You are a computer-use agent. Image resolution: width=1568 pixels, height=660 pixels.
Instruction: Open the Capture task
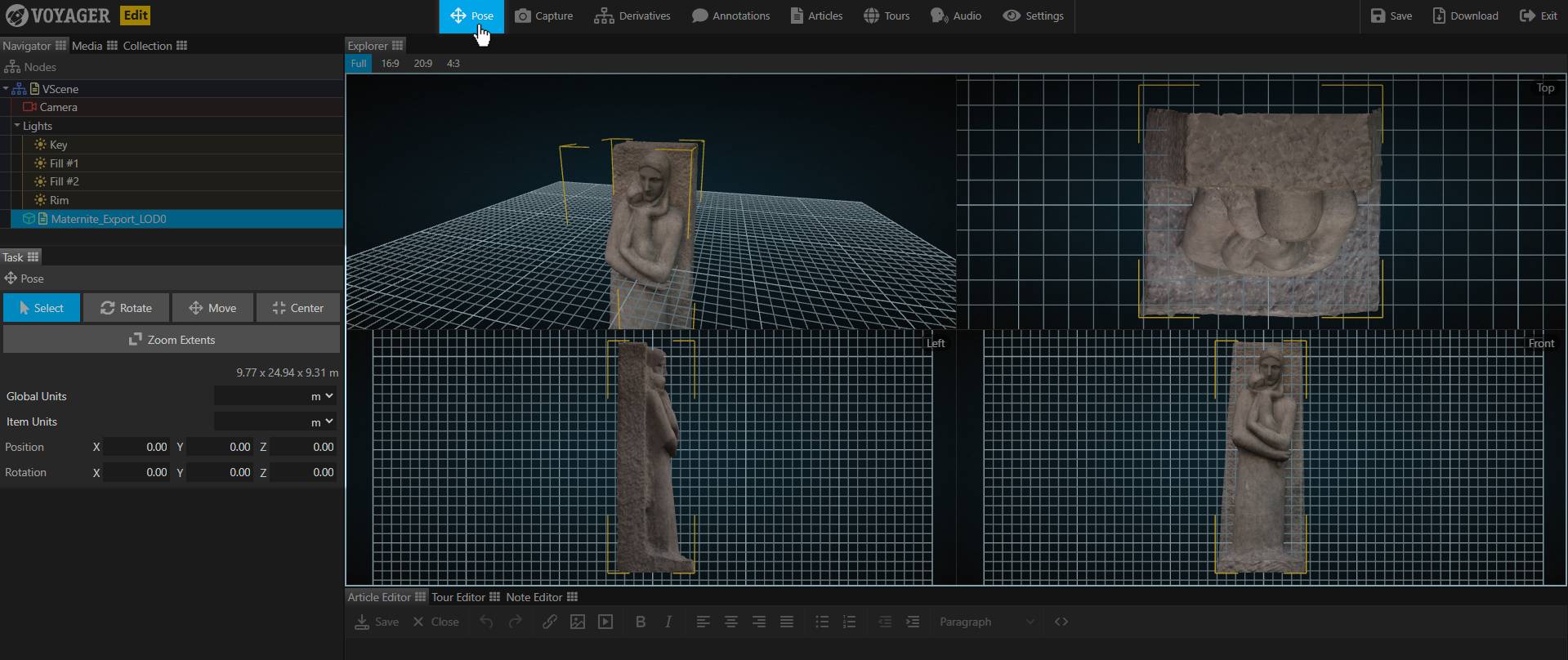pos(543,16)
